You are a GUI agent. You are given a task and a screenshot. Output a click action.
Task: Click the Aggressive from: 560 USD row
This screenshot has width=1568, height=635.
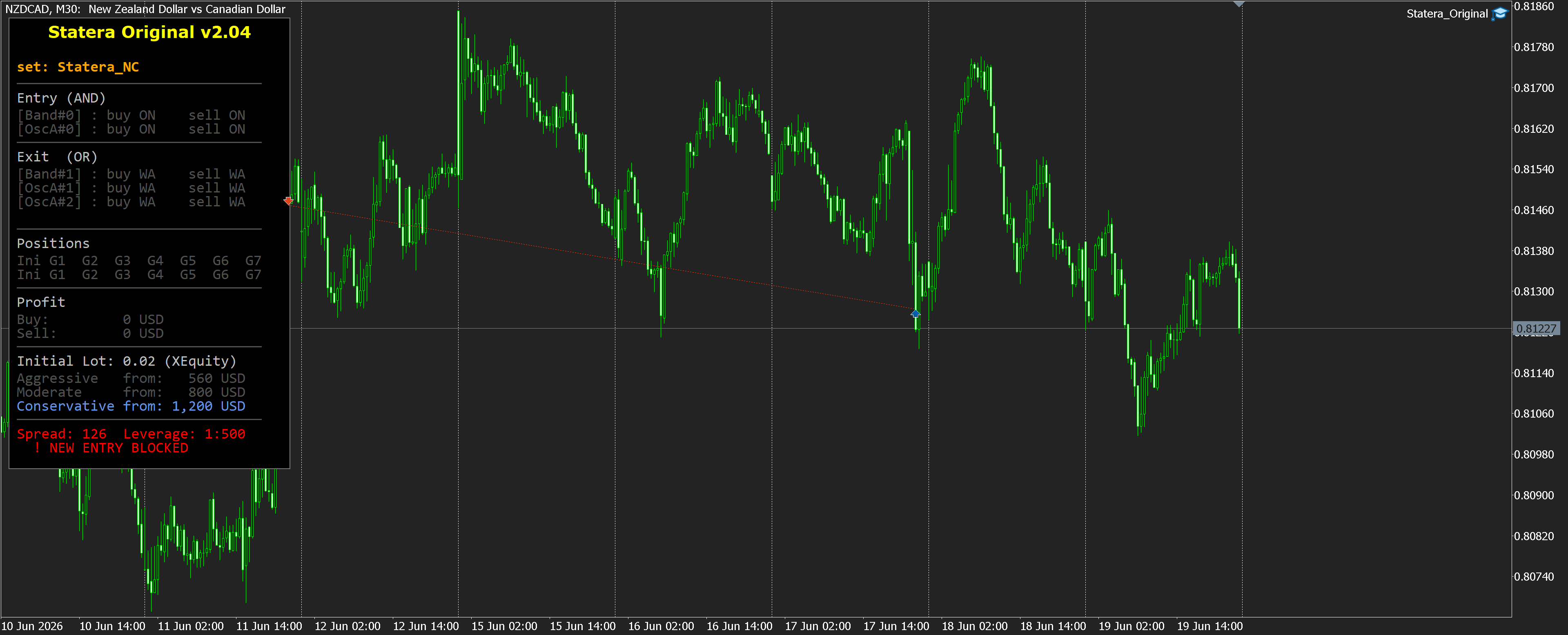point(131,378)
